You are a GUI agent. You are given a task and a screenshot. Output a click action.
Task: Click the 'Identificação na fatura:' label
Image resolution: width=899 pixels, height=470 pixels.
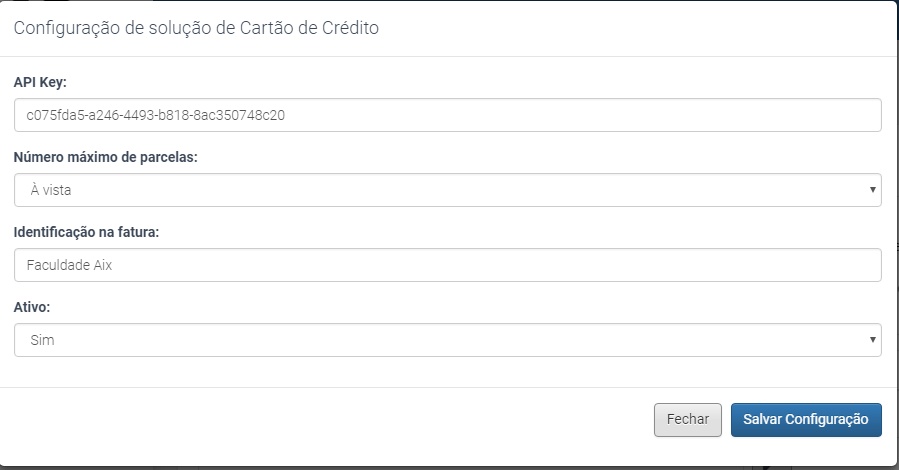click(87, 232)
